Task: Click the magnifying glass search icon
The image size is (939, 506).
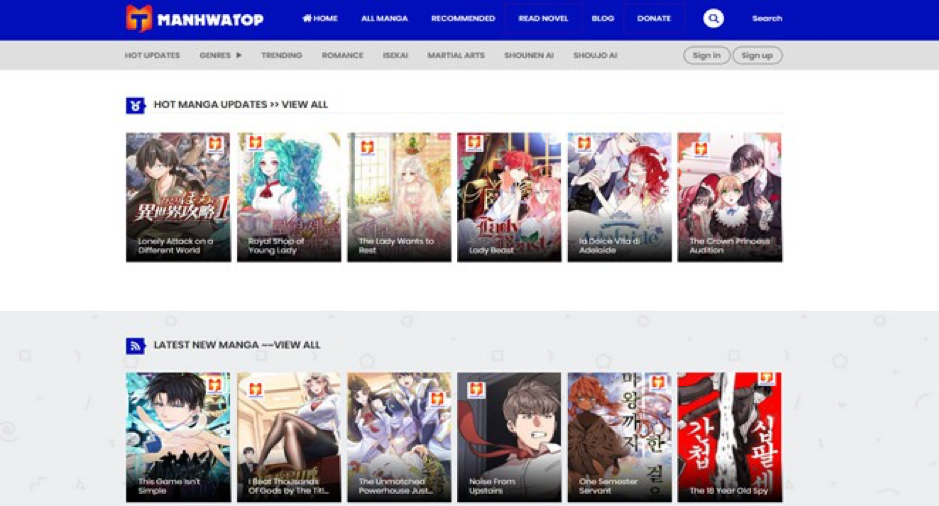Action: pos(713,18)
